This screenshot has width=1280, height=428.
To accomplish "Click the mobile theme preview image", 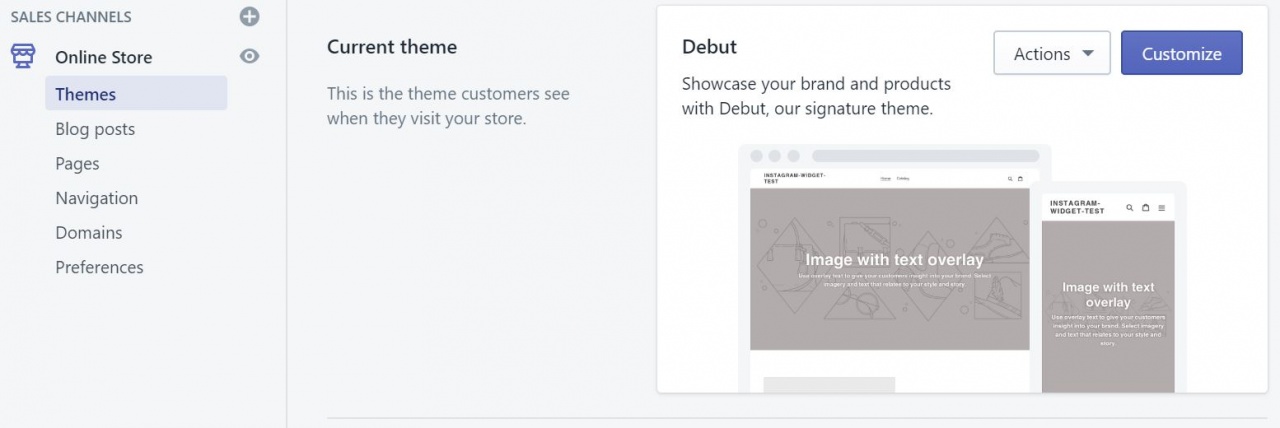I will click(x=1108, y=292).
